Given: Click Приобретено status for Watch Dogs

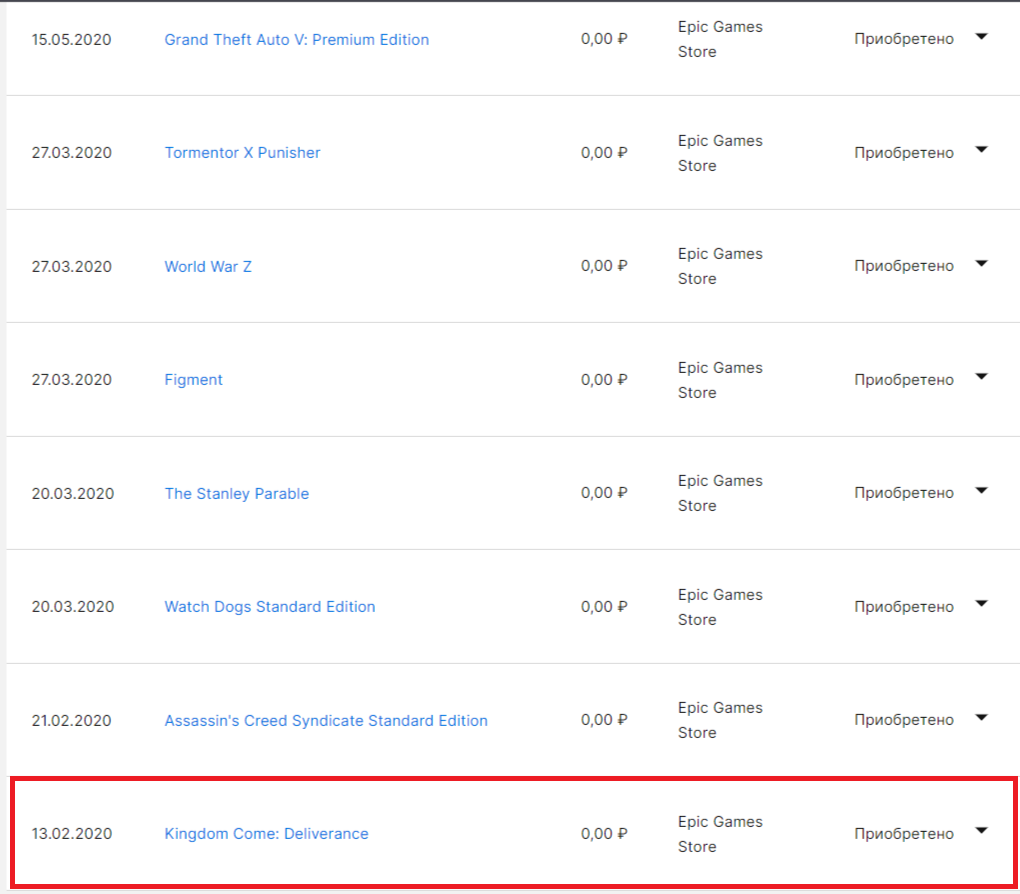Looking at the screenshot, I should pos(904,607).
